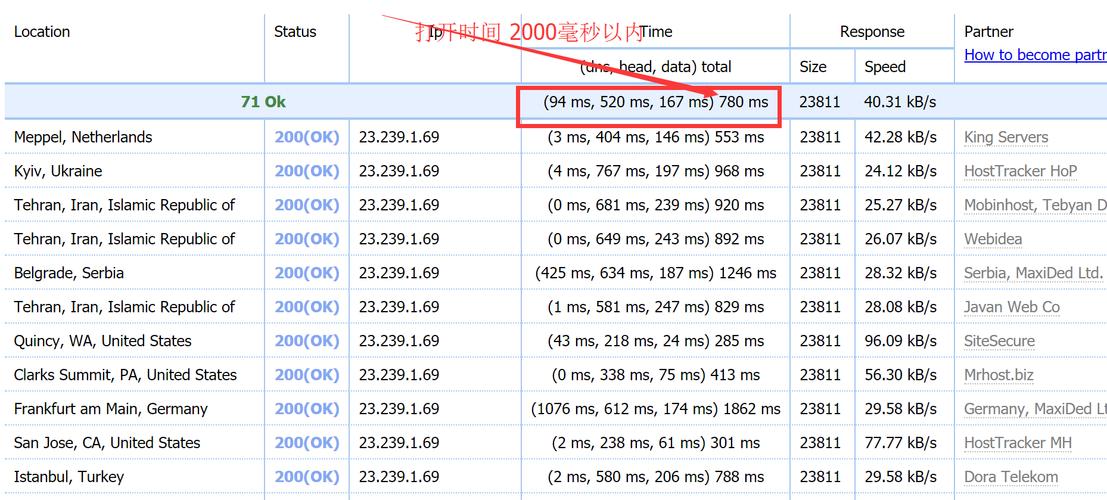Open the HostTracker MH partner link
Viewport: 1107px width, 500px height.
pyautogui.click(x=1018, y=443)
